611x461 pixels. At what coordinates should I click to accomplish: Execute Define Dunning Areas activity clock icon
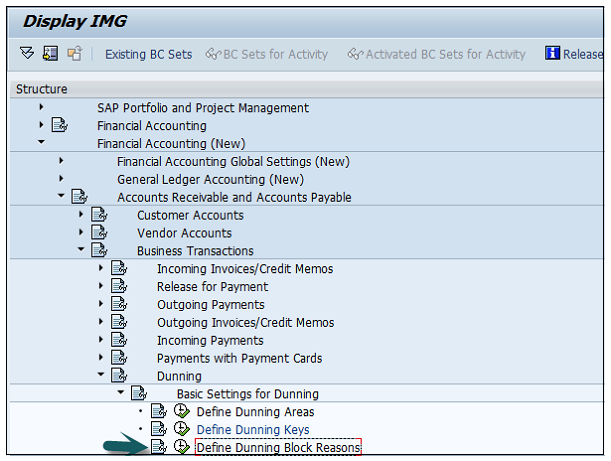[x=181, y=412]
